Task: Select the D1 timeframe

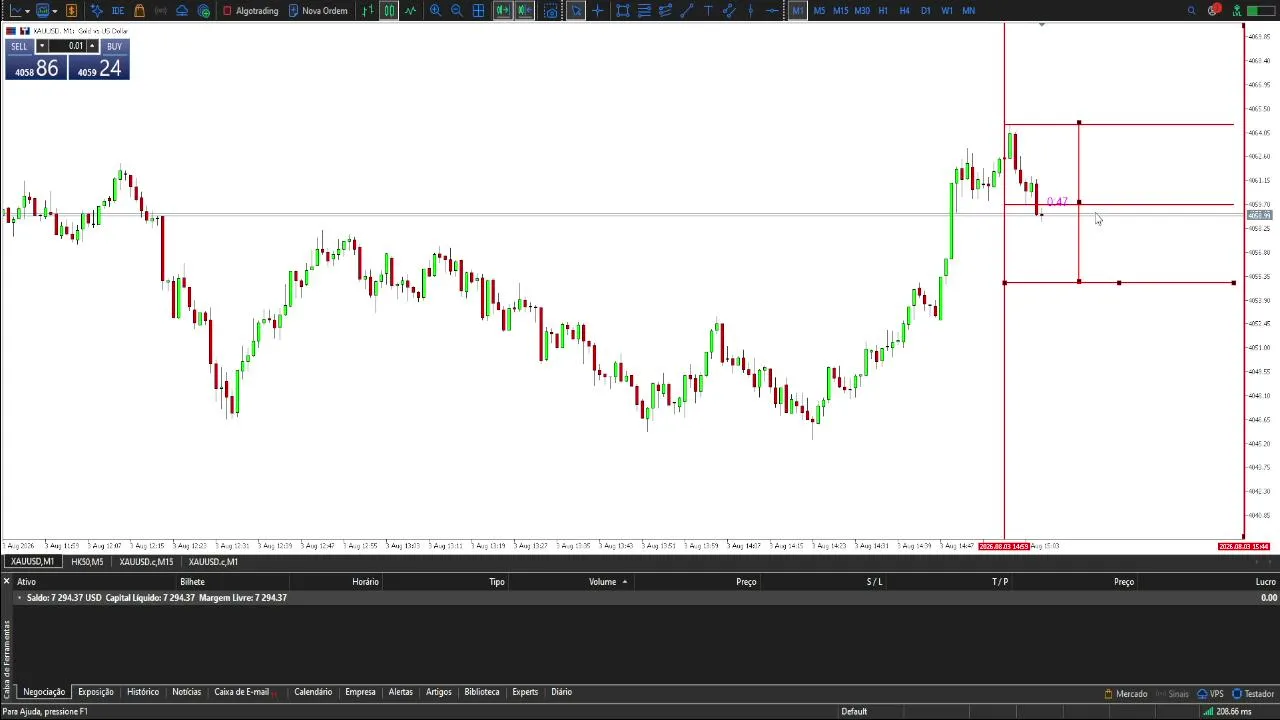Action: (x=925, y=10)
